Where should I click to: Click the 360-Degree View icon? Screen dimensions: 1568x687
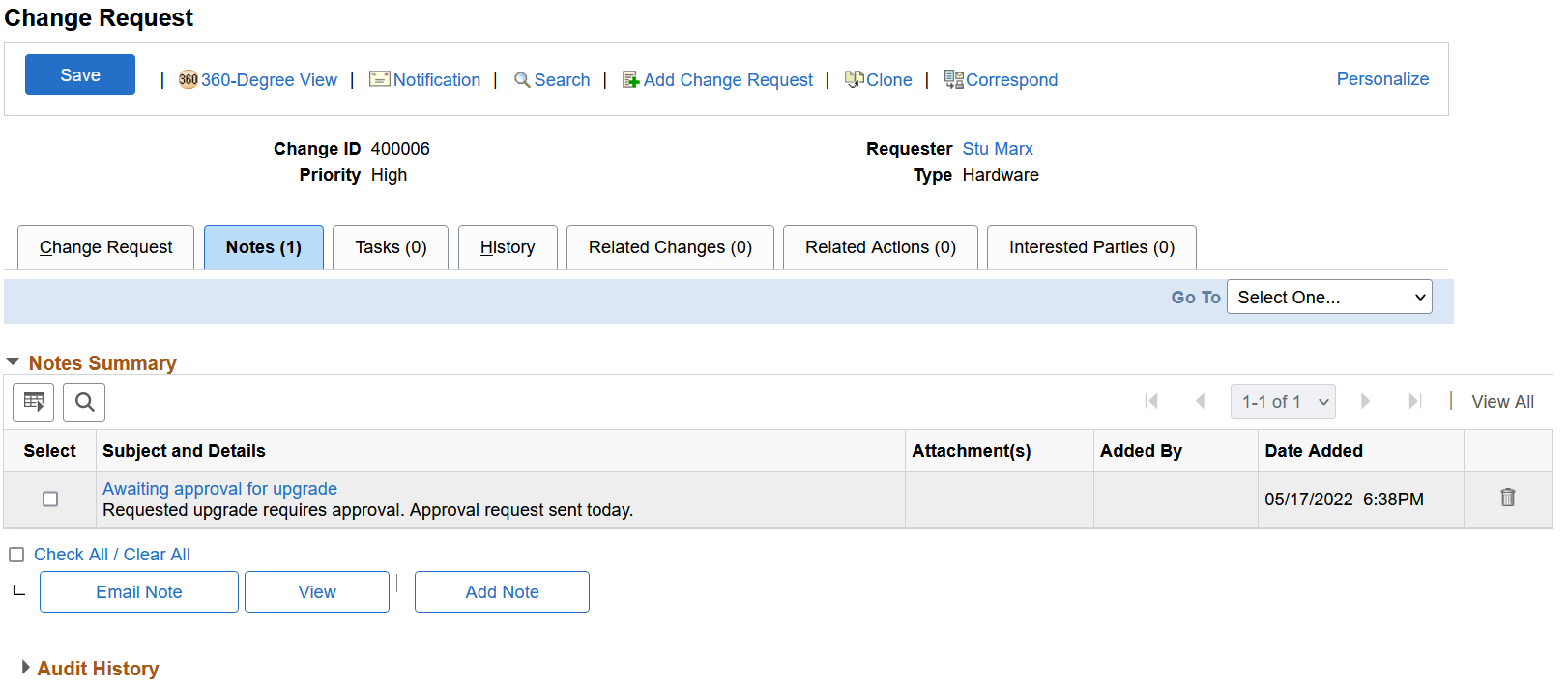pos(189,80)
